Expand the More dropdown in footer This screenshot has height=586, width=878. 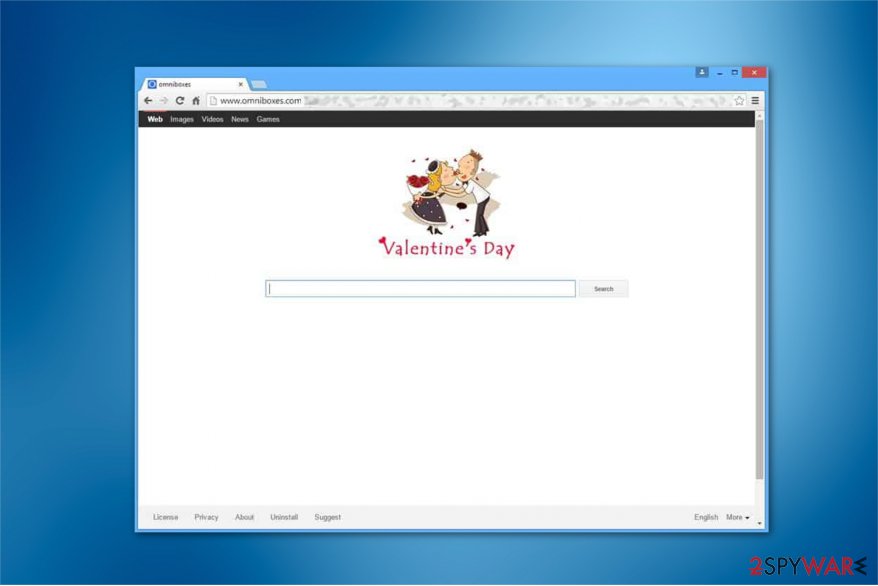tap(737, 517)
